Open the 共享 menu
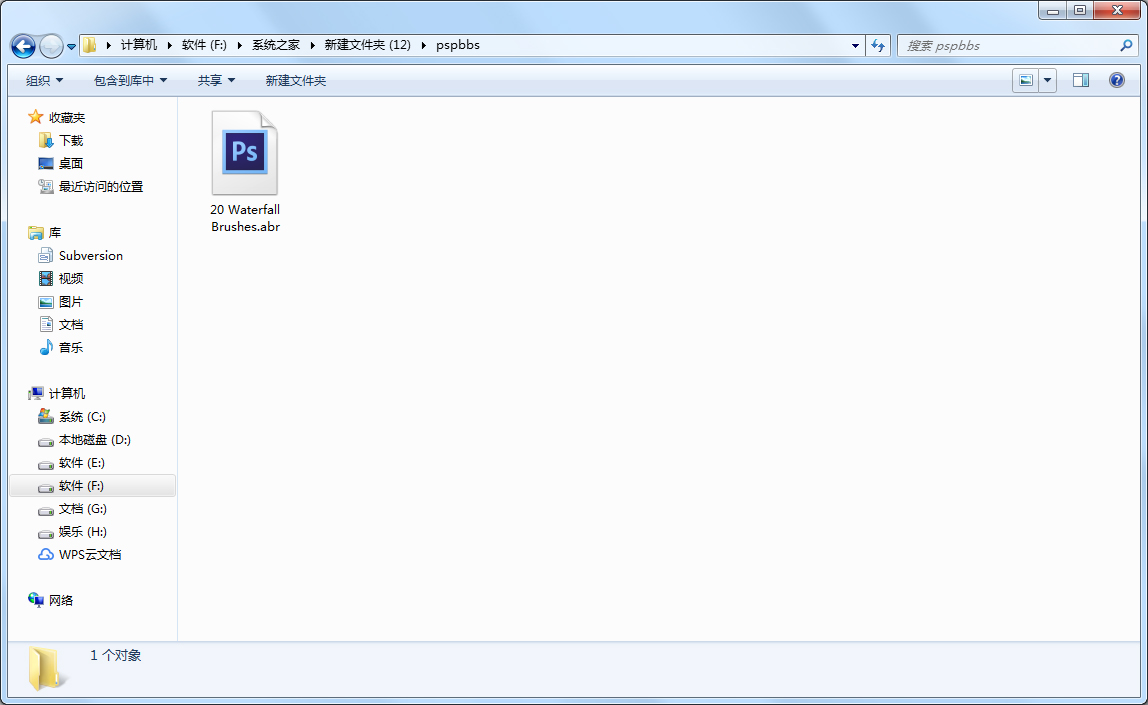 [x=216, y=81]
